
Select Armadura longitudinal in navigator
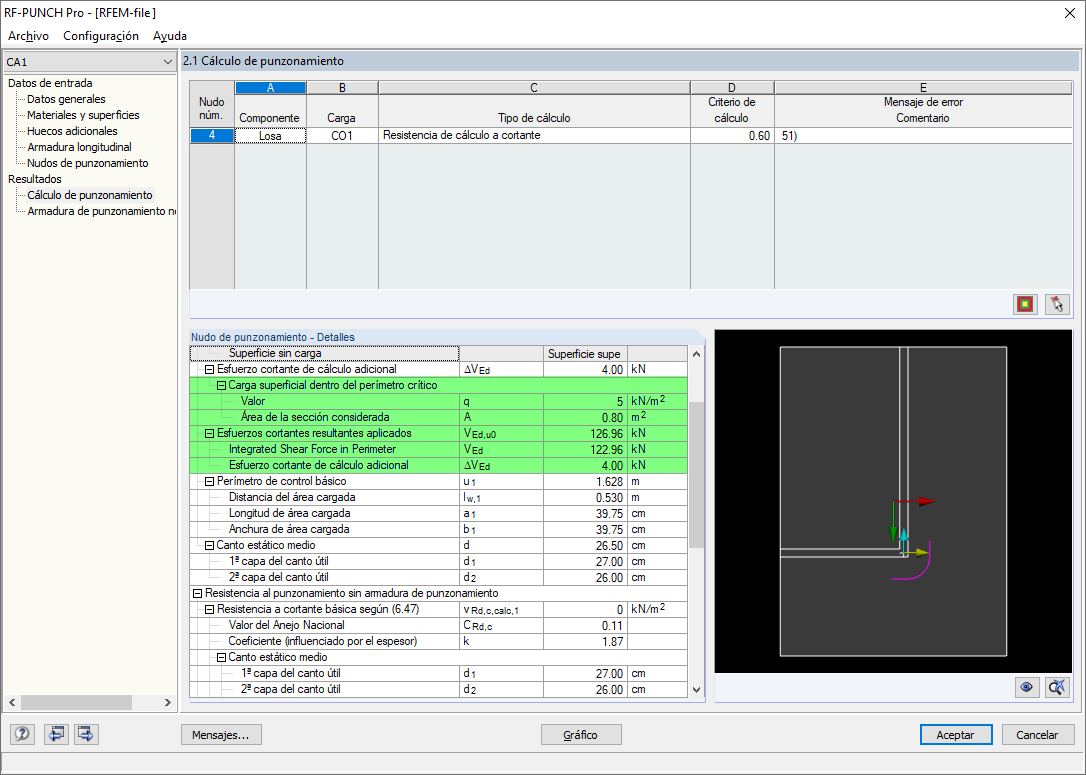[79, 147]
